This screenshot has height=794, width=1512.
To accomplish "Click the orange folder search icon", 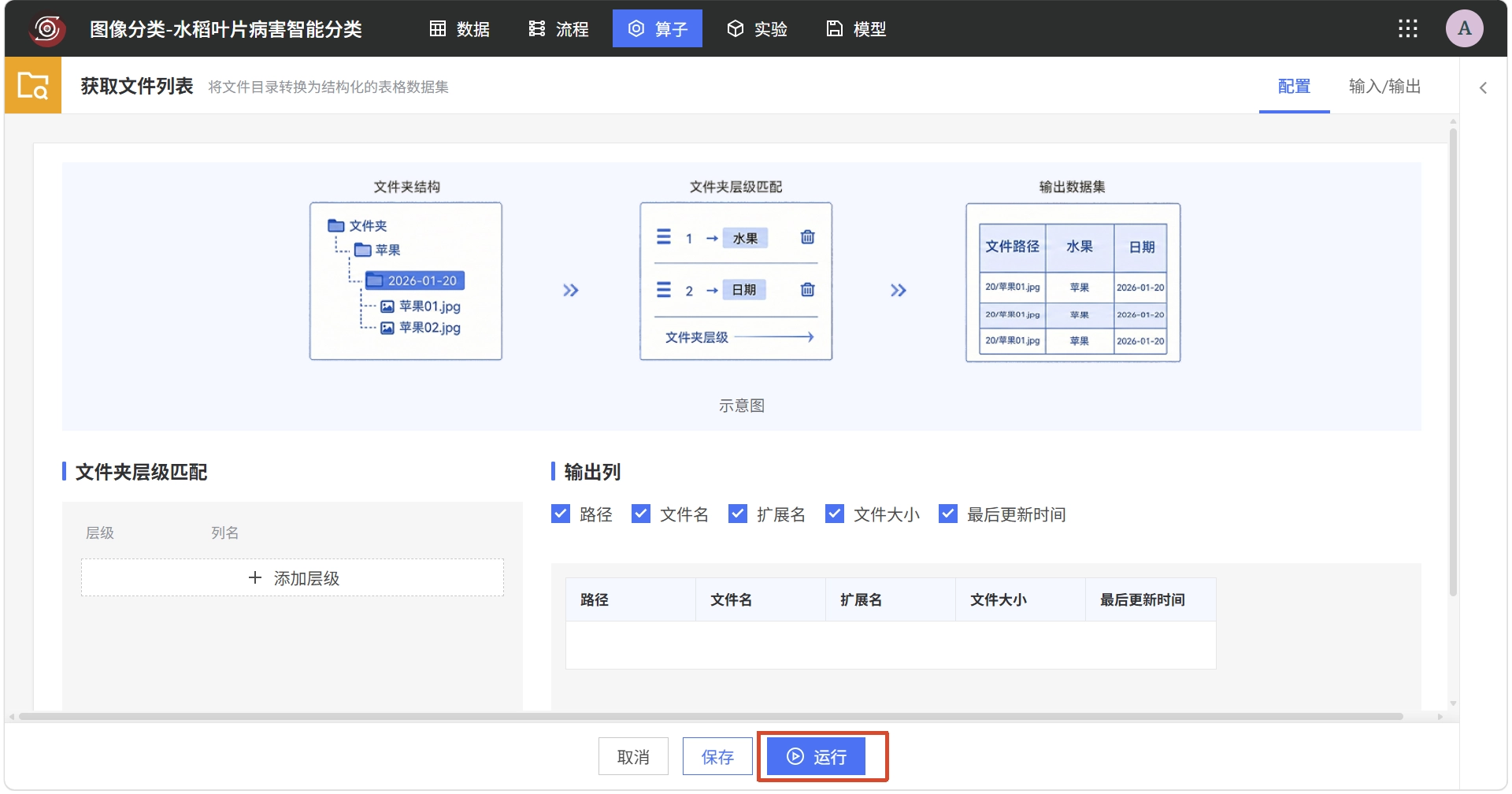I will click(x=33, y=85).
